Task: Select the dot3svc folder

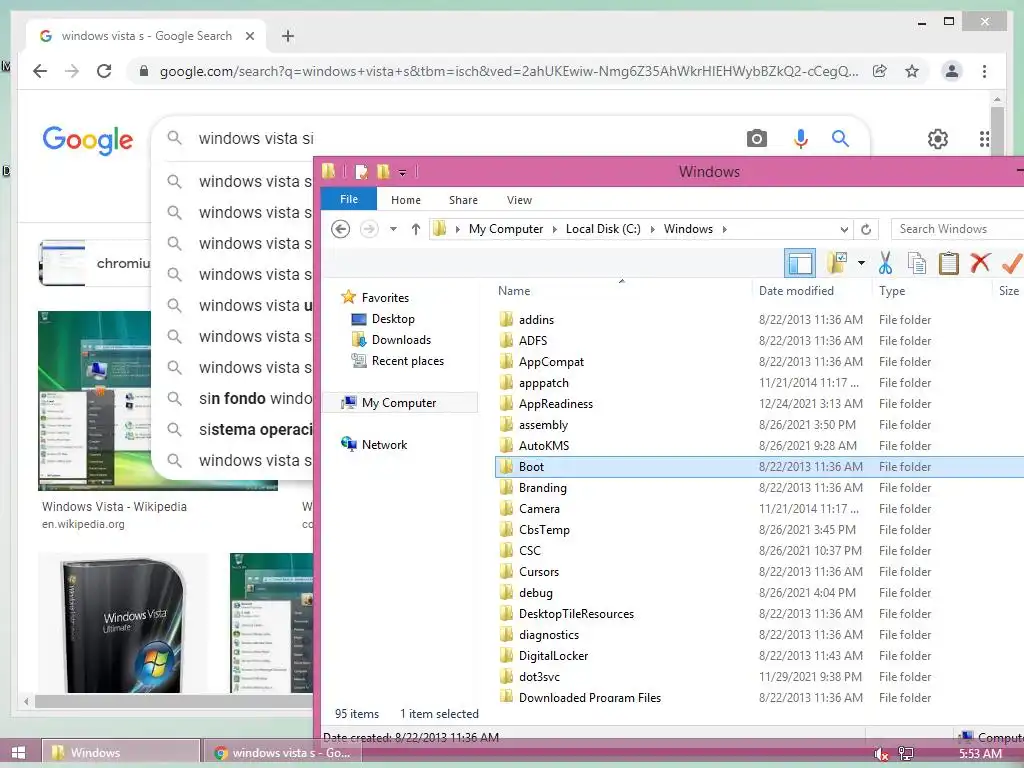Action: 539,677
